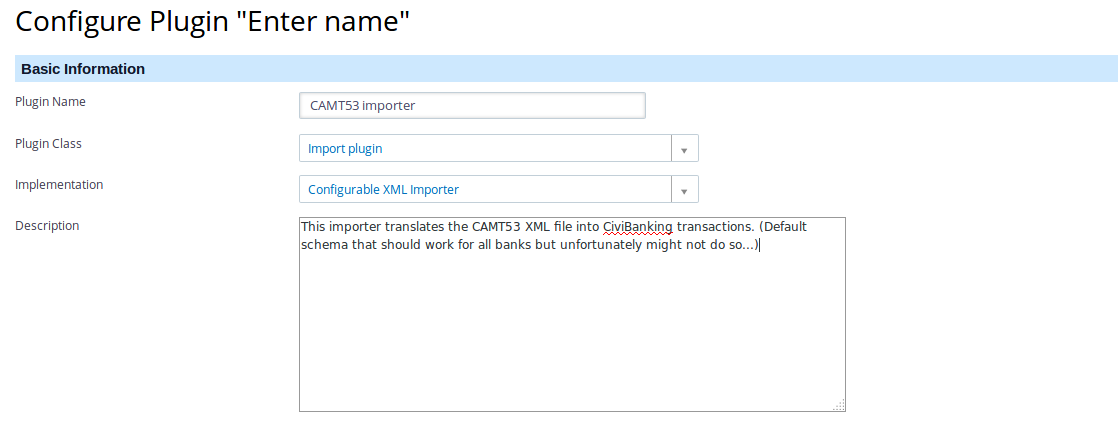Image resolution: width=1118 pixels, height=426 pixels.
Task: Click the Basic Information section header
Action: coord(566,69)
